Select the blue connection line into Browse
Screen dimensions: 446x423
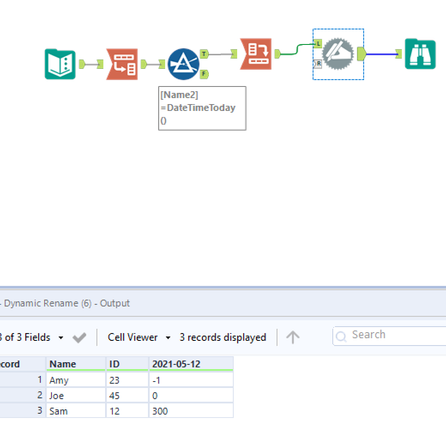[x=381, y=54]
